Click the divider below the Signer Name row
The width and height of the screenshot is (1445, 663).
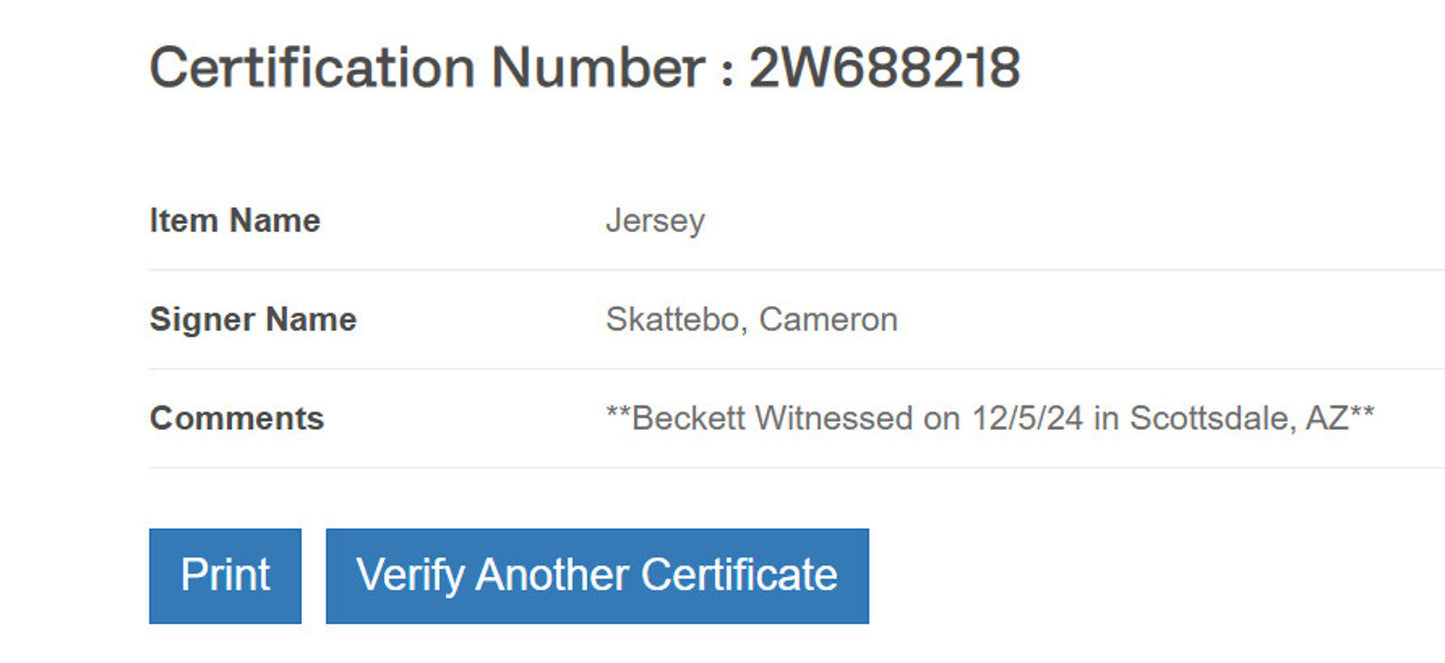point(700,368)
